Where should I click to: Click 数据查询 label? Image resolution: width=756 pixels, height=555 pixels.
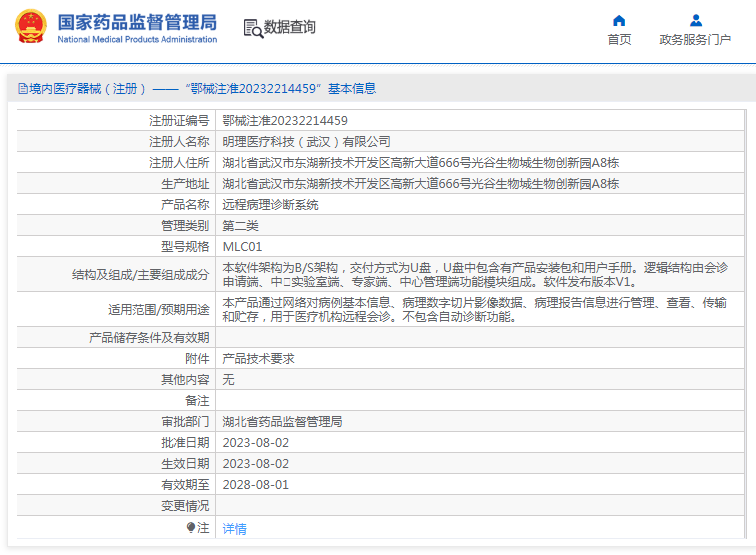coord(290,27)
